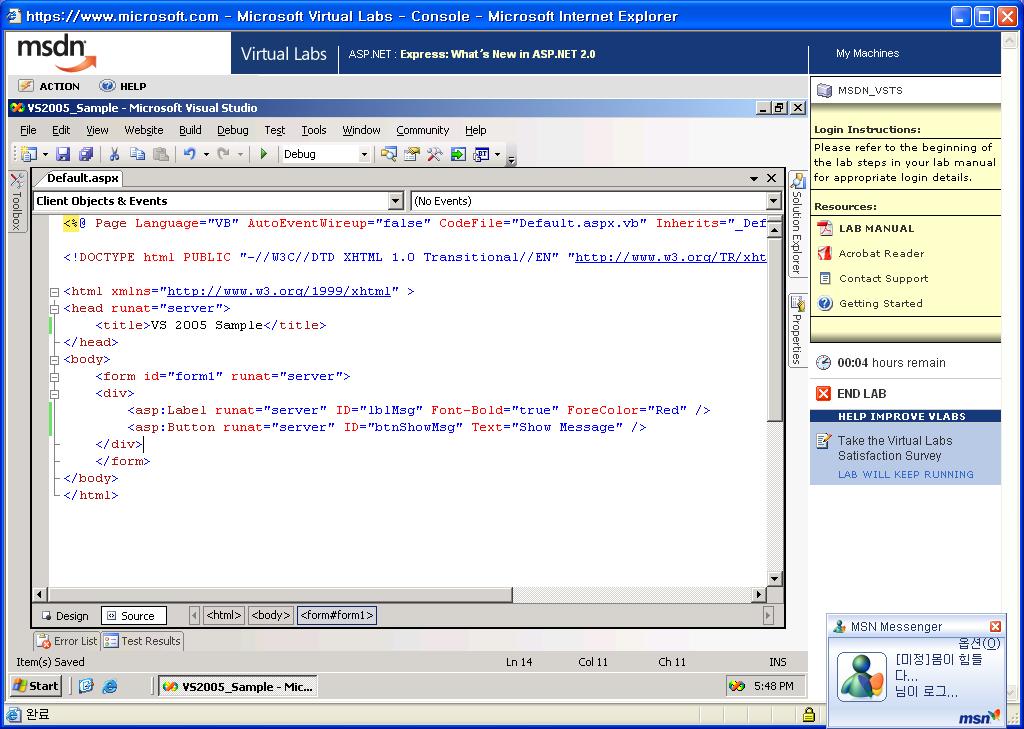Screen dimensions: 1024x729
Task: Switch the editor to Source view
Action: [133, 616]
